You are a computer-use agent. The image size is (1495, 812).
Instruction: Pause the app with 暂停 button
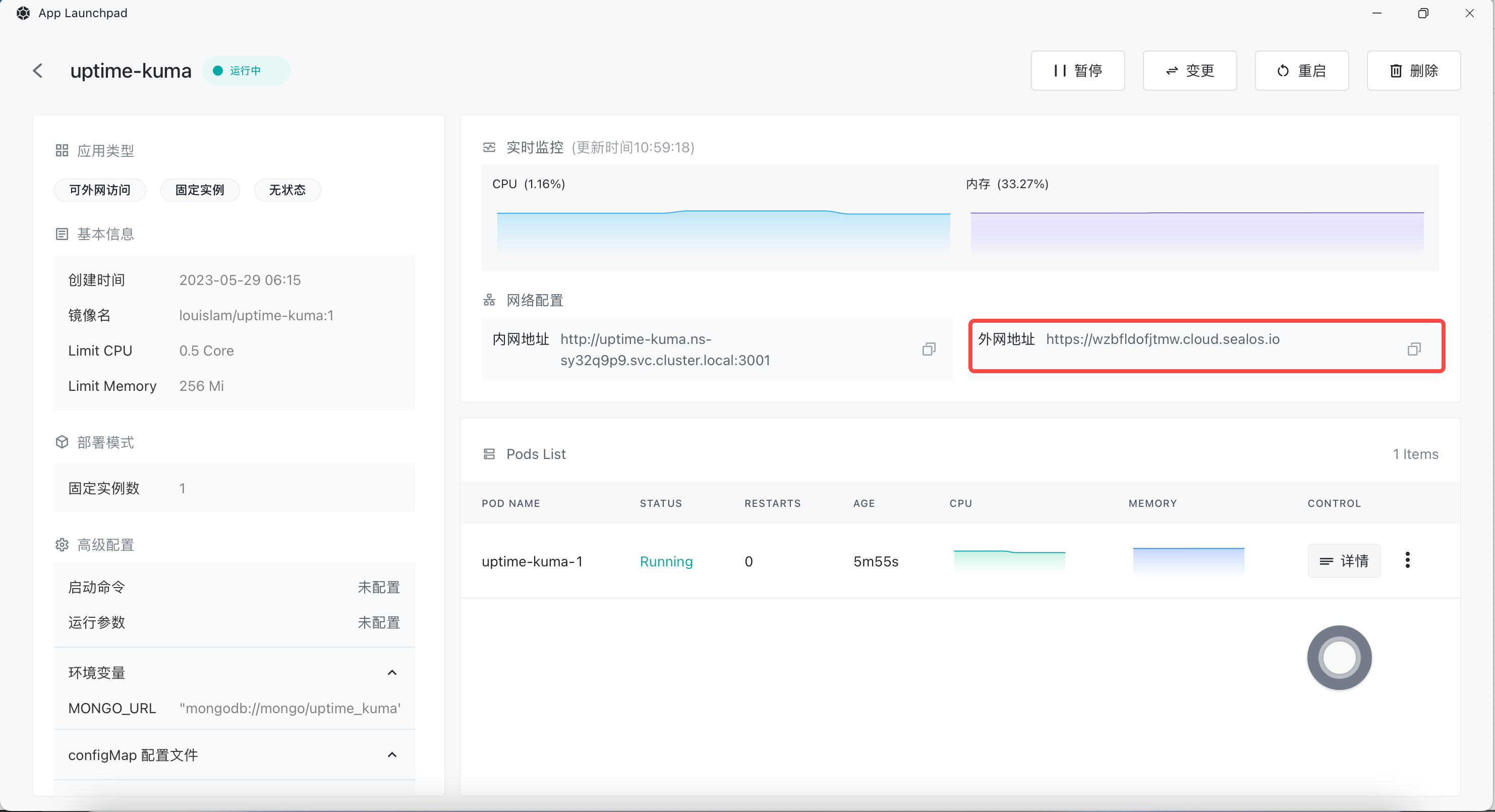[x=1078, y=71]
